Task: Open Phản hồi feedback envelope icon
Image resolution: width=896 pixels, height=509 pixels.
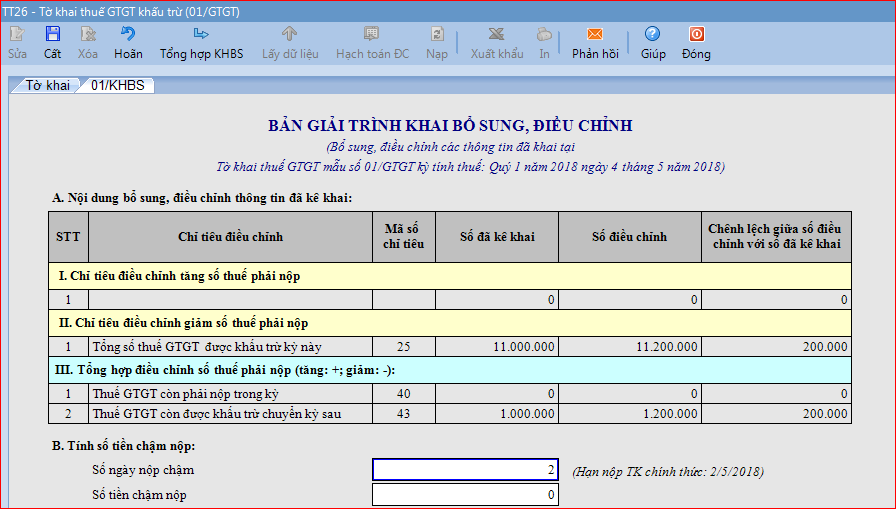Action: pyautogui.click(x=595, y=34)
